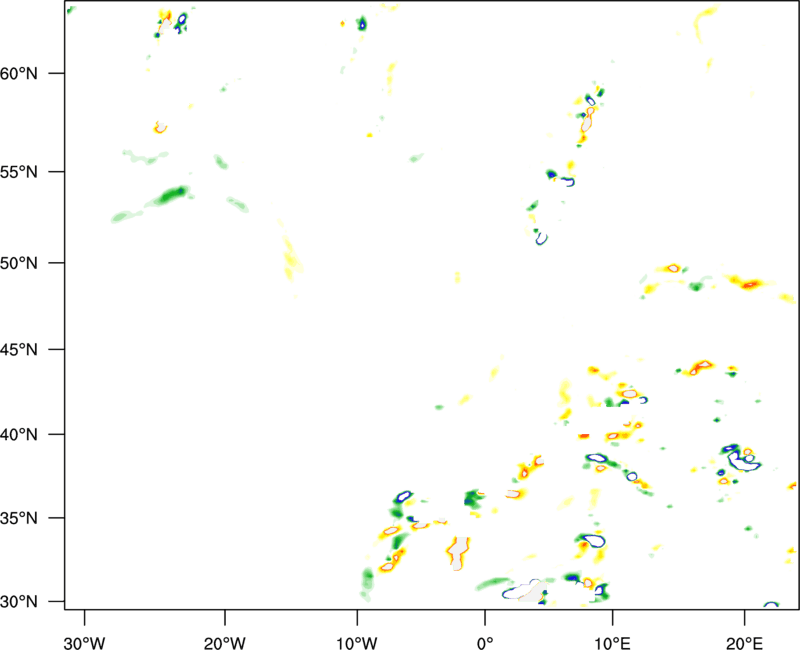Select the 55°N latitude label
Image resolution: width=800 pixels, height=650 pixels.
pos(19,172)
